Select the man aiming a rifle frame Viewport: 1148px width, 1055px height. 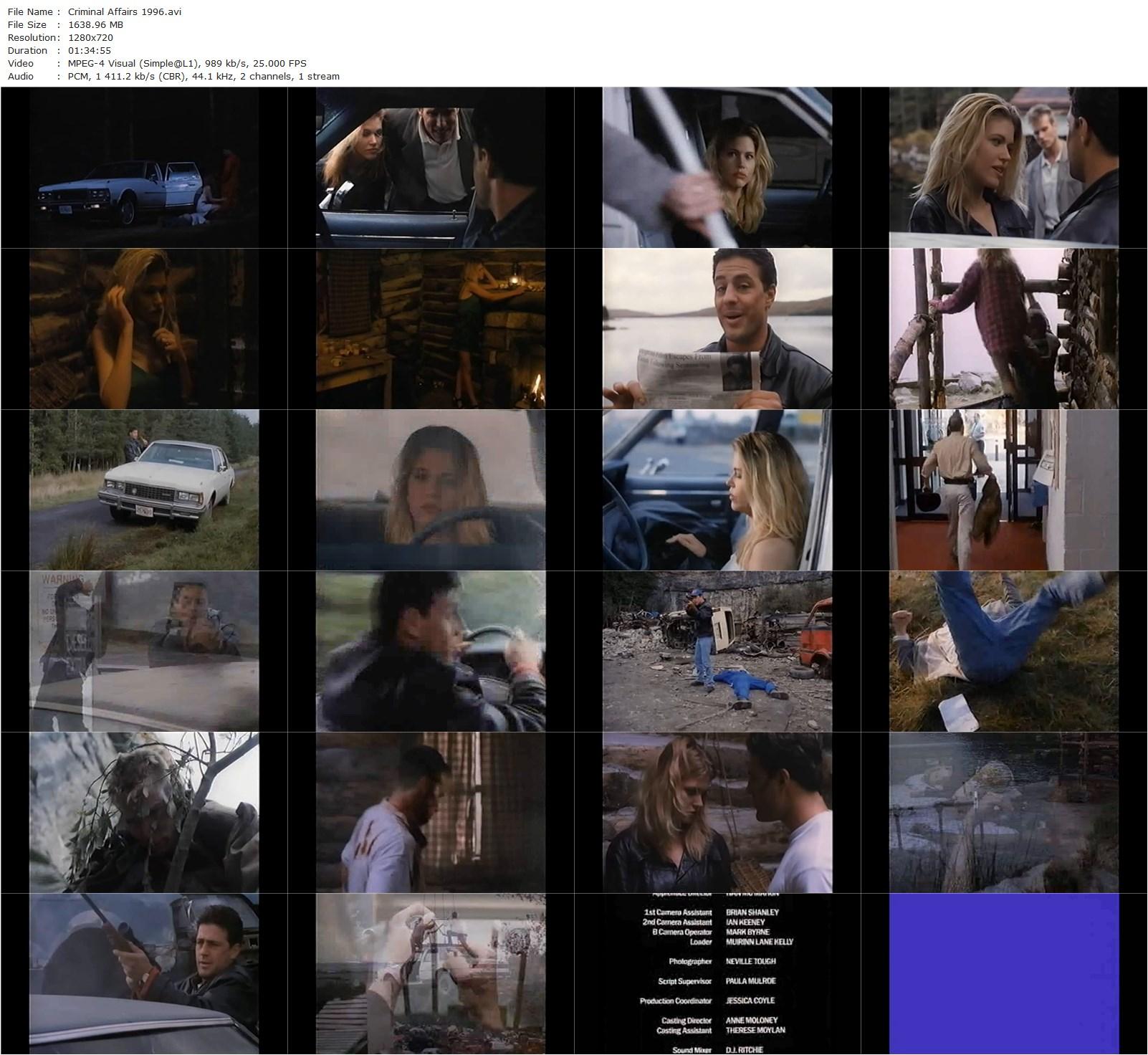click(x=144, y=974)
